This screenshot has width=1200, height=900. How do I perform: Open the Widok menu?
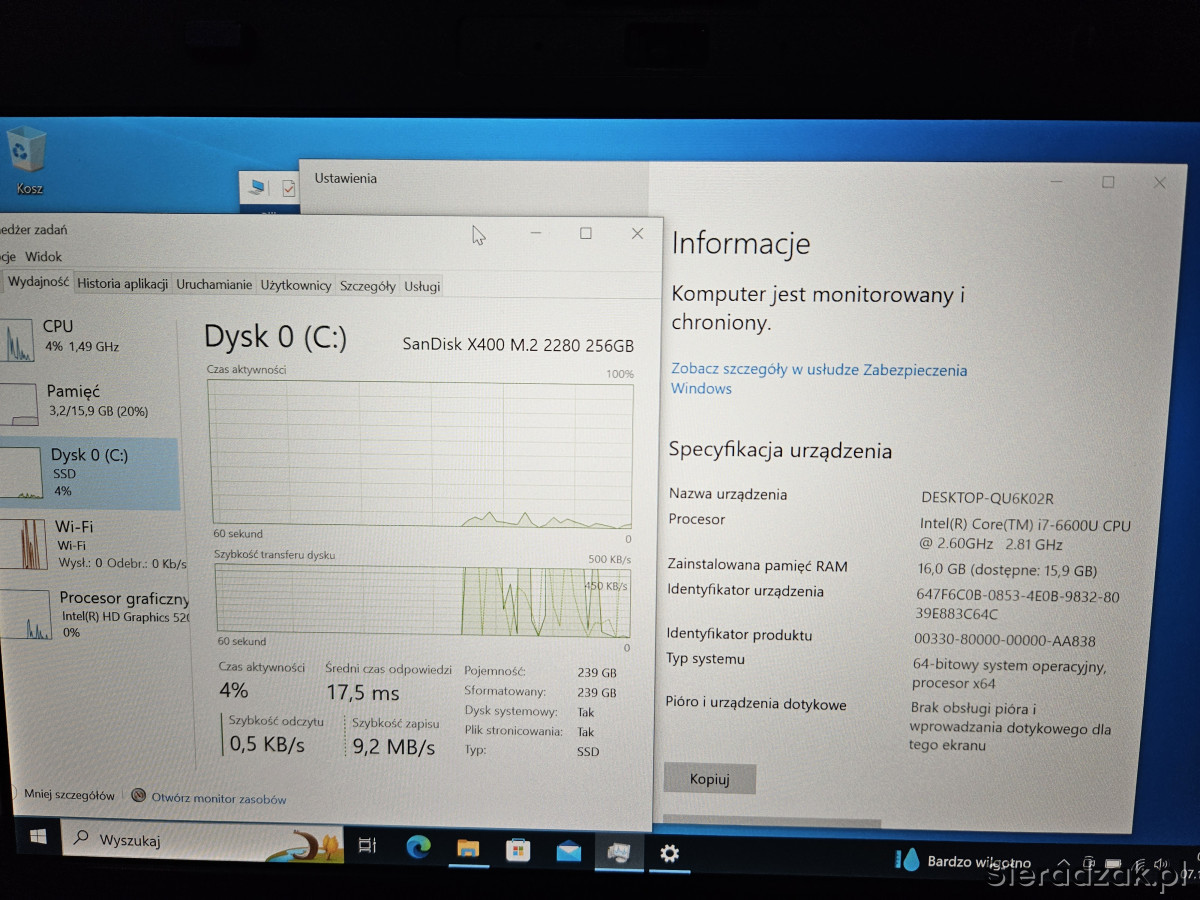[44, 257]
